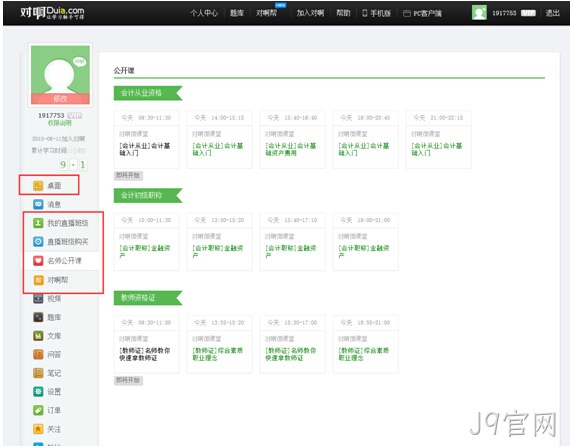Open the 订单 orders sidebar icon

(38, 410)
